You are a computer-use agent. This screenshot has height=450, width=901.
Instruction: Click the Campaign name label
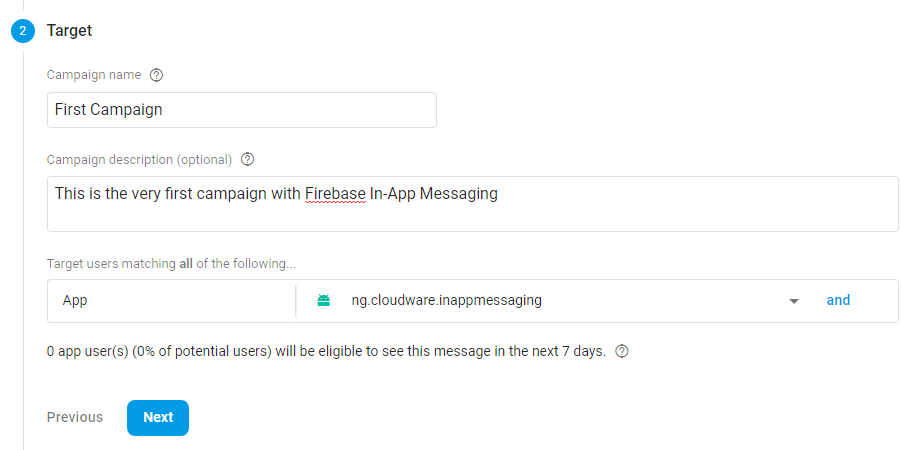pyautogui.click(x=94, y=75)
